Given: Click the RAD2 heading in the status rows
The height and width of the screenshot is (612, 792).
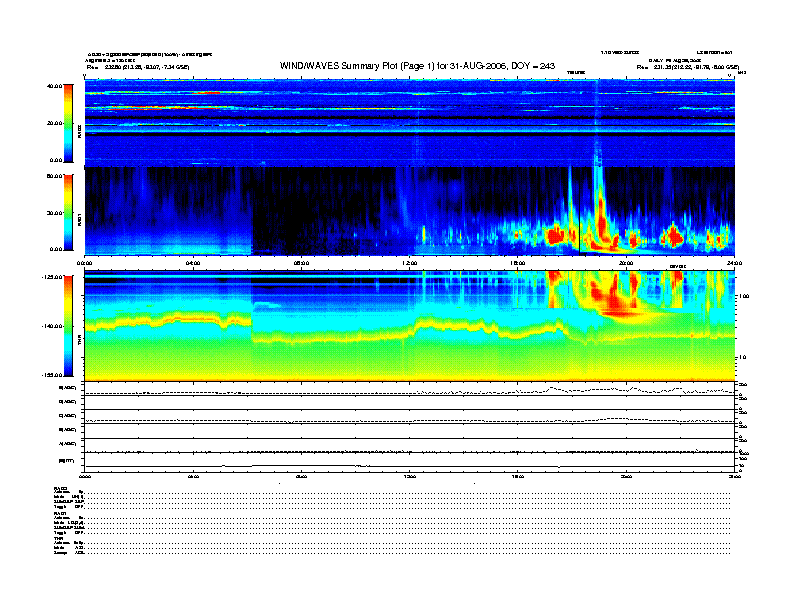Looking at the screenshot, I should click(x=60, y=488).
